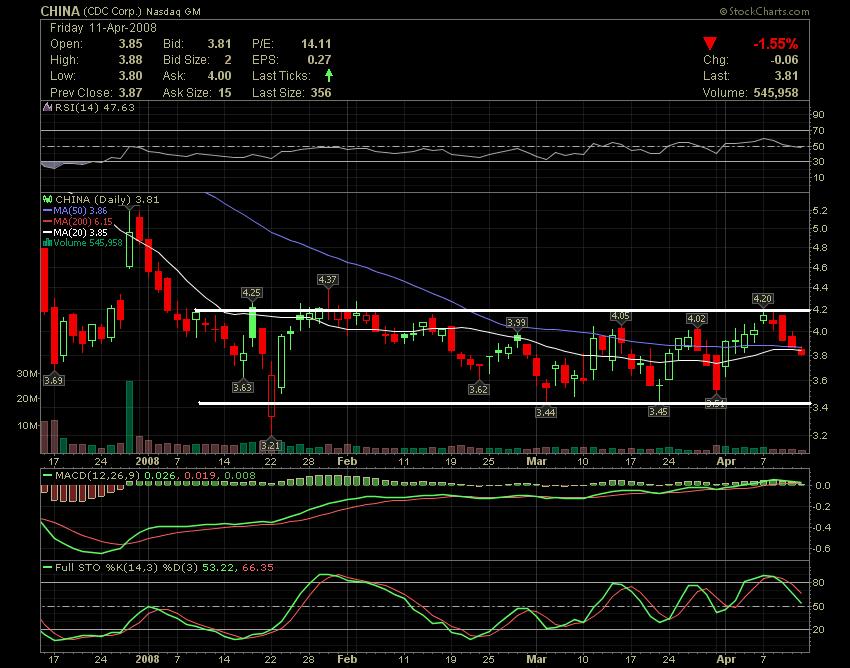Click the EPS value 0.27
Image resolution: width=850 pixels, height=668 pixels.
(319, 60)
